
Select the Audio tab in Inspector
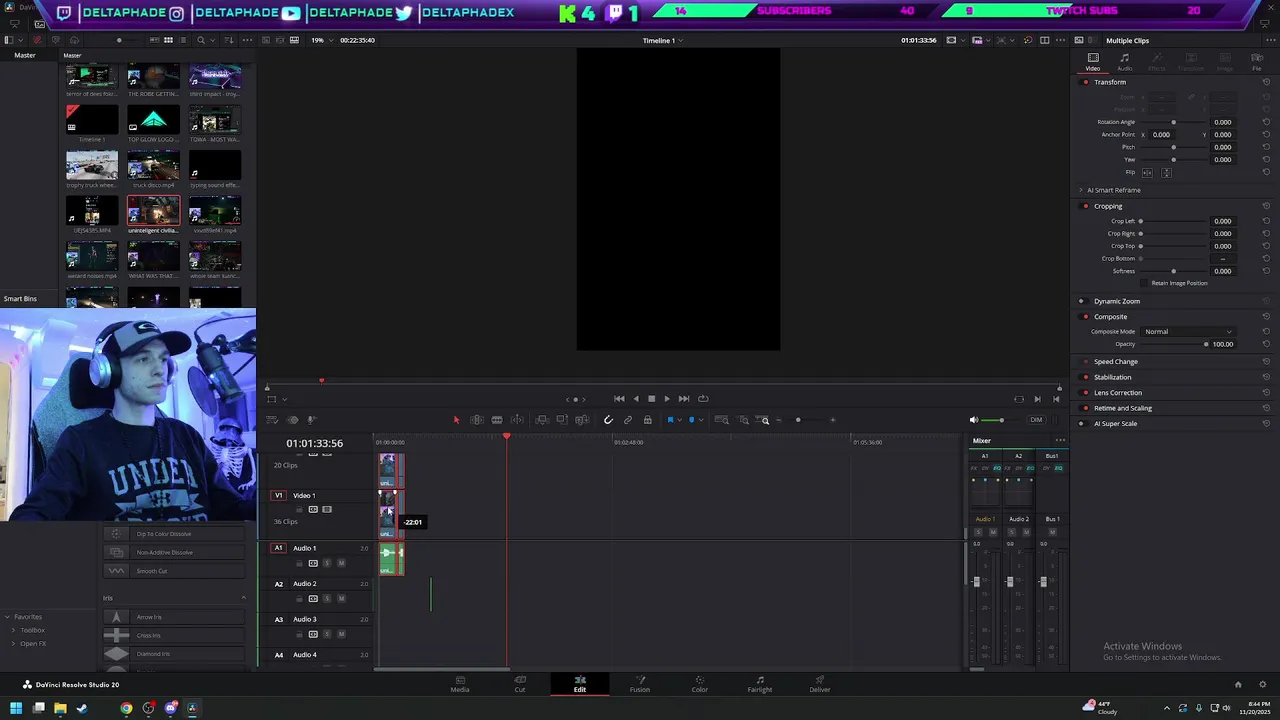[x=1124, y=62]
